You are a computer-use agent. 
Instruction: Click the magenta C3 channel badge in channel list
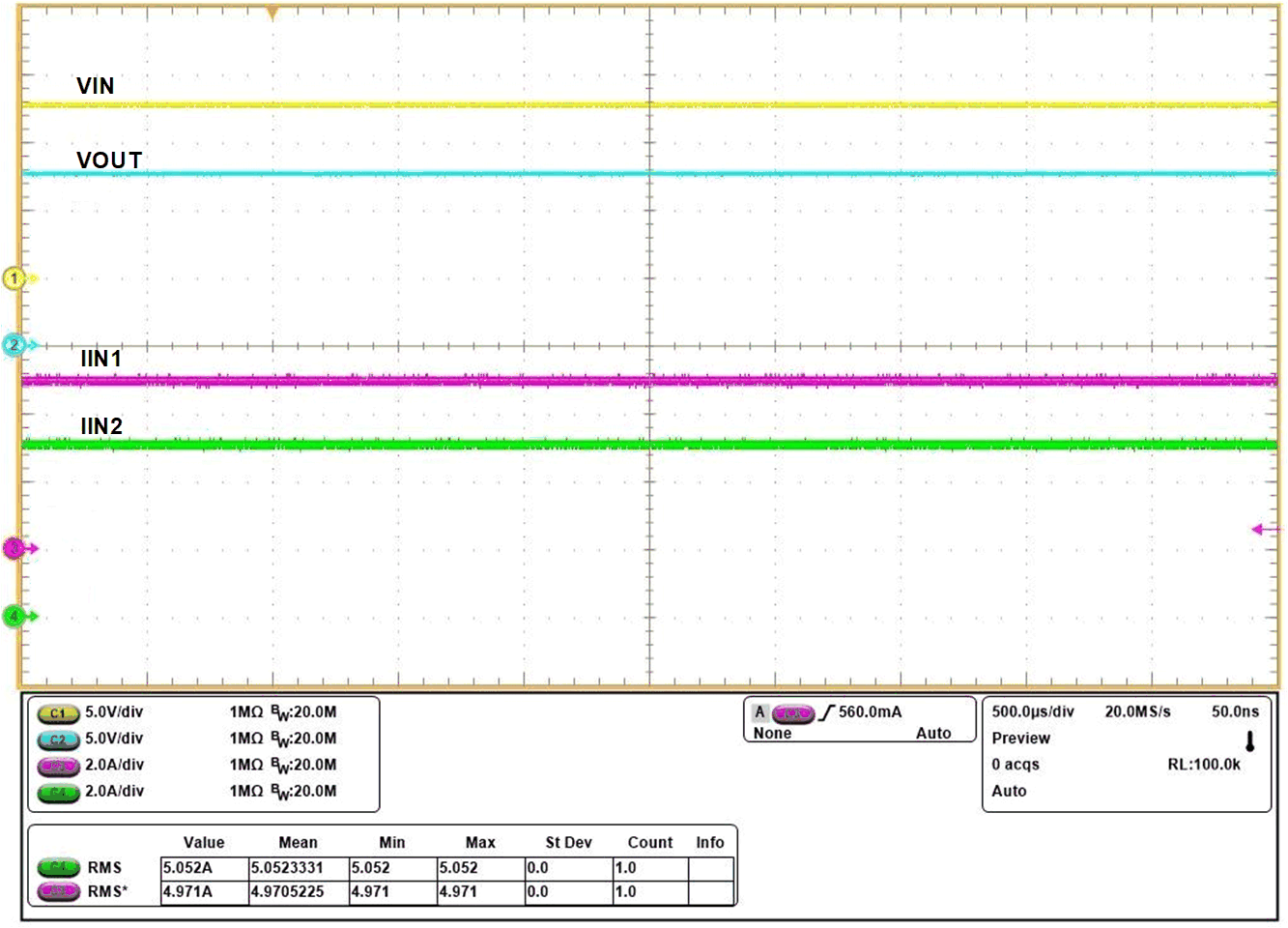click(58, 766)
